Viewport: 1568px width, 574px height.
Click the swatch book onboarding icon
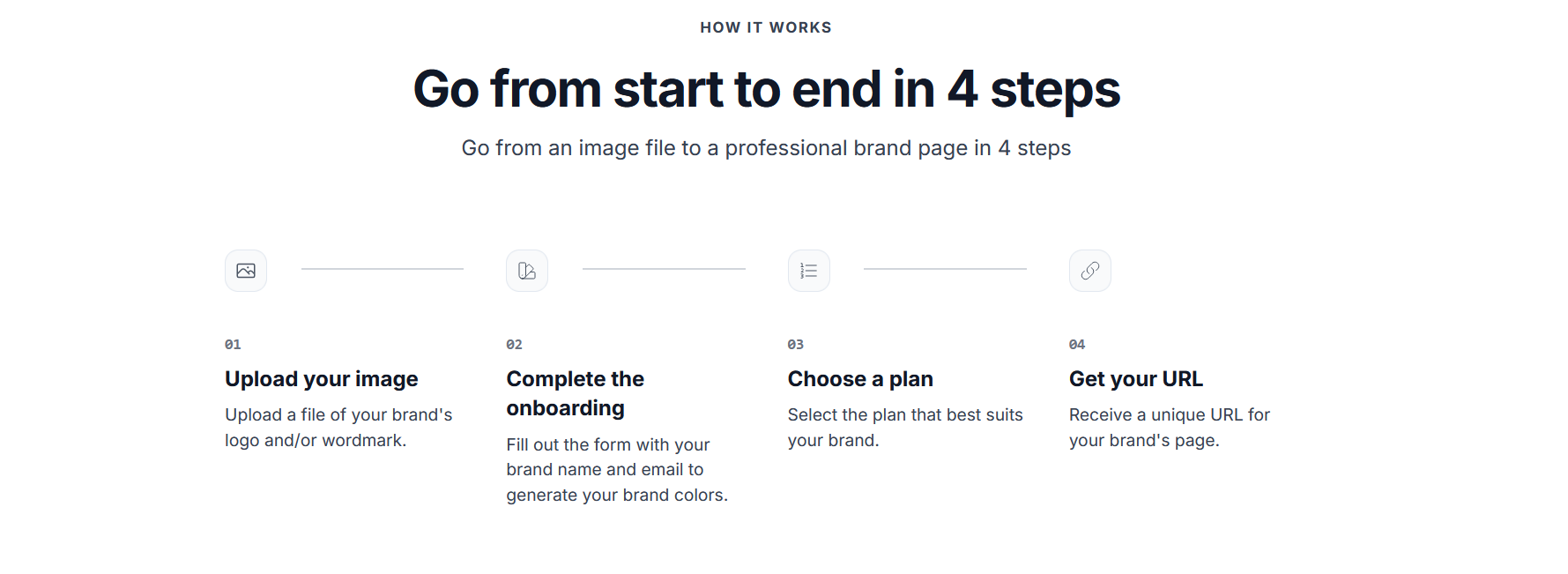(x=527, y=271)
